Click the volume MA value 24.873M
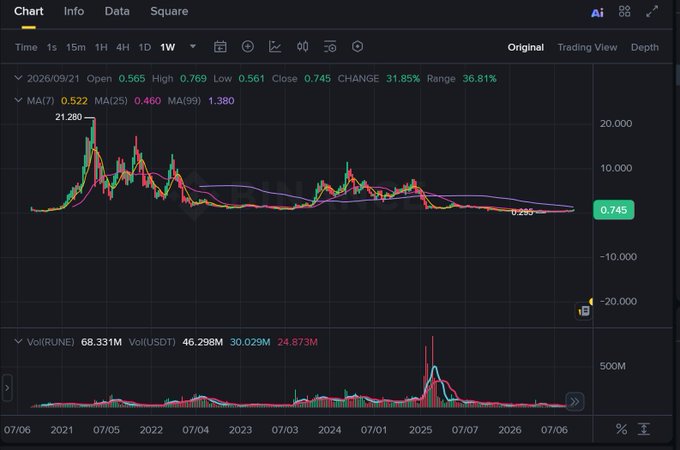Screen dimensions: 680x450 (x=298, y=342)
